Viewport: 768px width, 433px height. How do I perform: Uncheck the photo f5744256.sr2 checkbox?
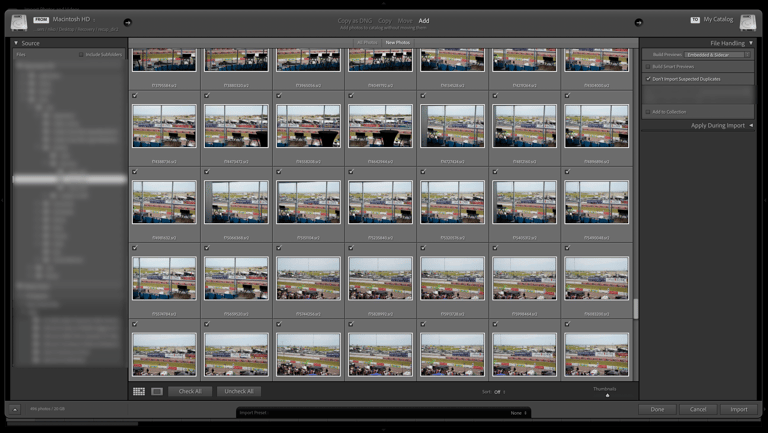(279, 248)
